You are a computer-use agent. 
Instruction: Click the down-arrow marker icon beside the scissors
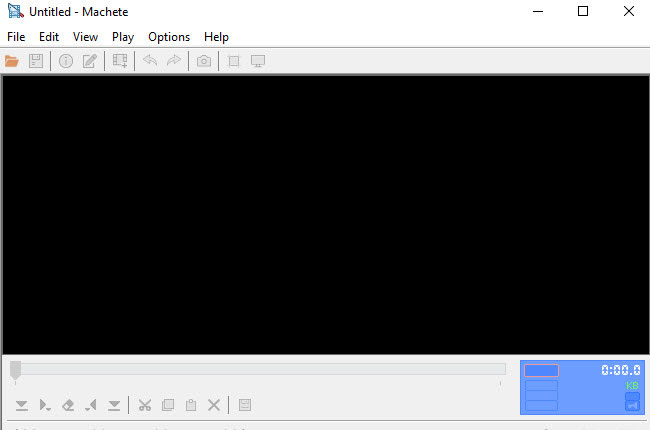click(114, 405)
